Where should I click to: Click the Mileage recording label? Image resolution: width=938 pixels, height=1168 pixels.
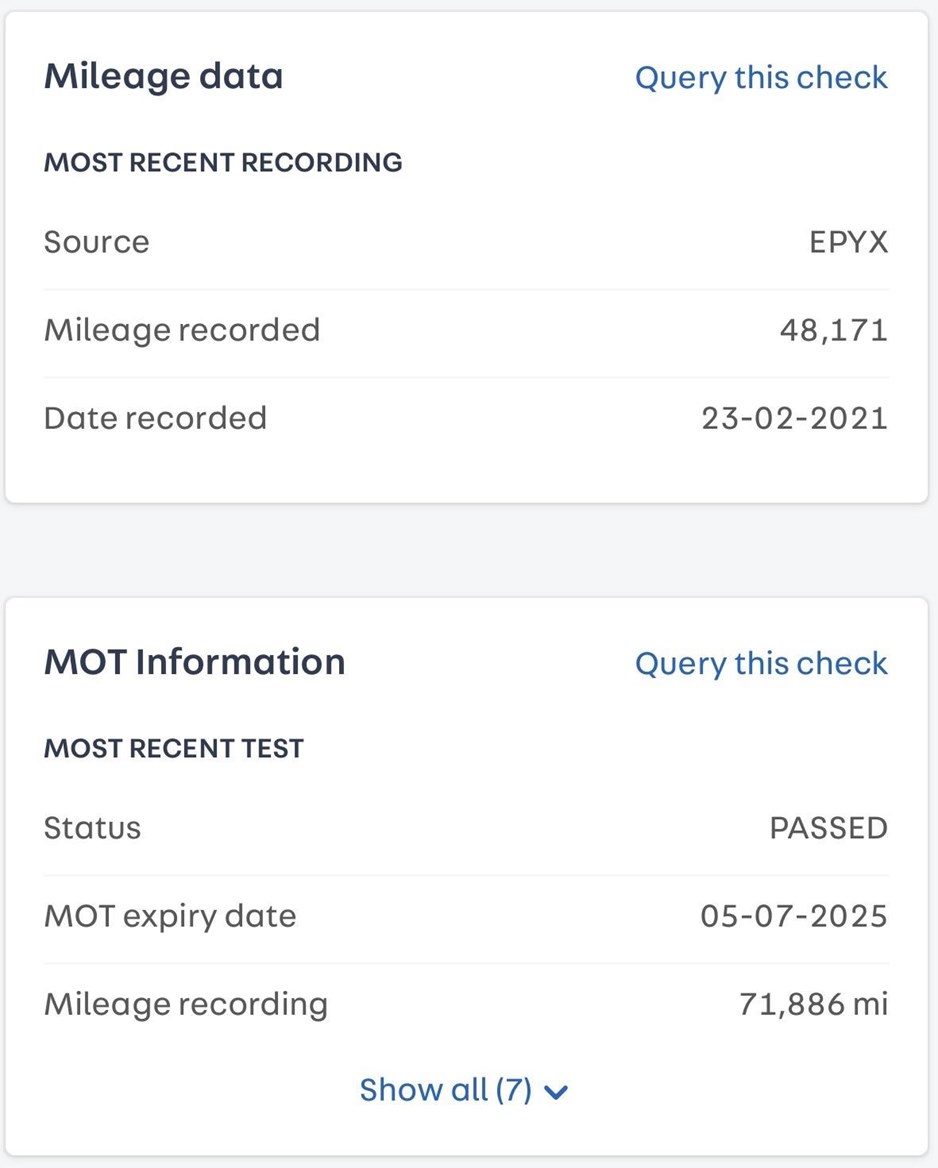[186, 1004]
